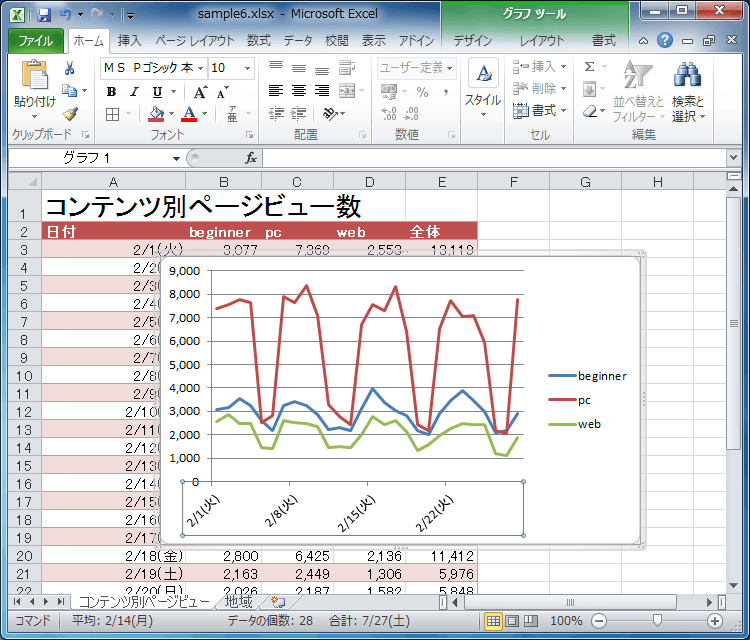Click the text orientation icon
Viewport: 750px width, 640px height.
(331, 114)
